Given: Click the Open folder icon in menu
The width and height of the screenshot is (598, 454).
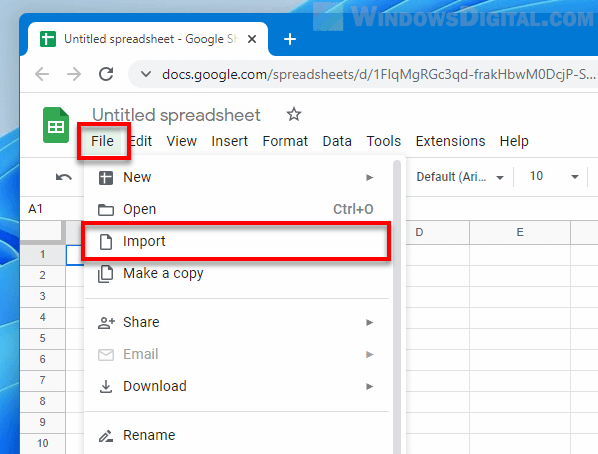Looking at the screenshot, I should (x=106, y=210).
